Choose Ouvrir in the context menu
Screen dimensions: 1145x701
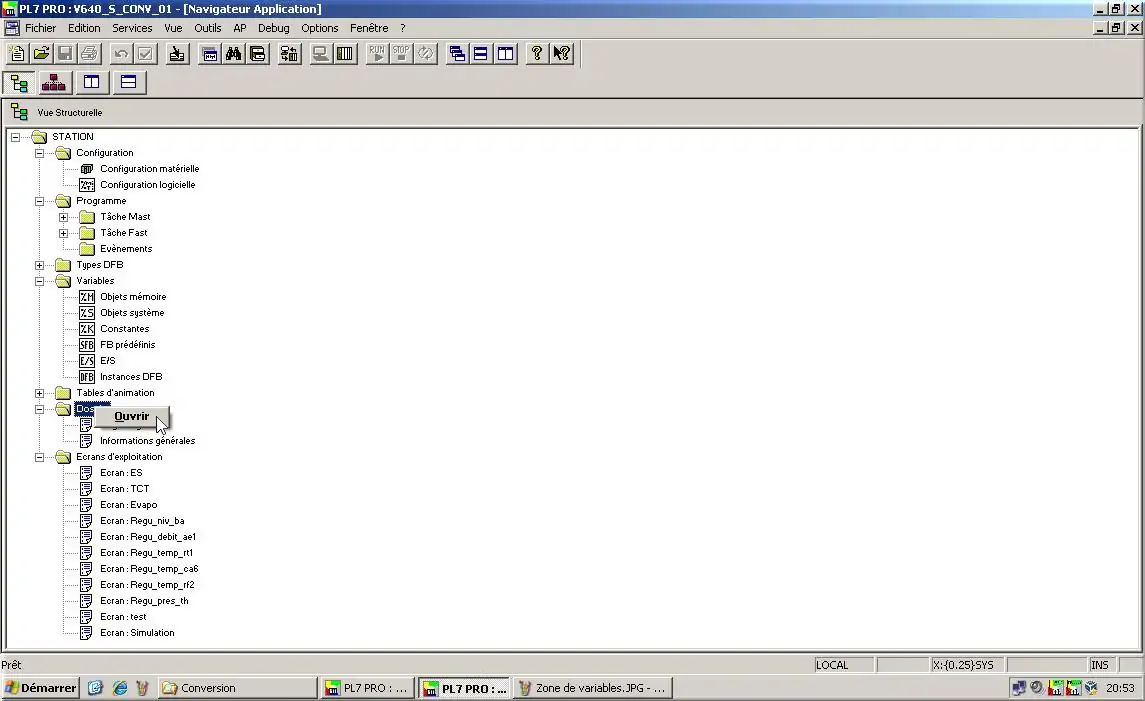131,416
